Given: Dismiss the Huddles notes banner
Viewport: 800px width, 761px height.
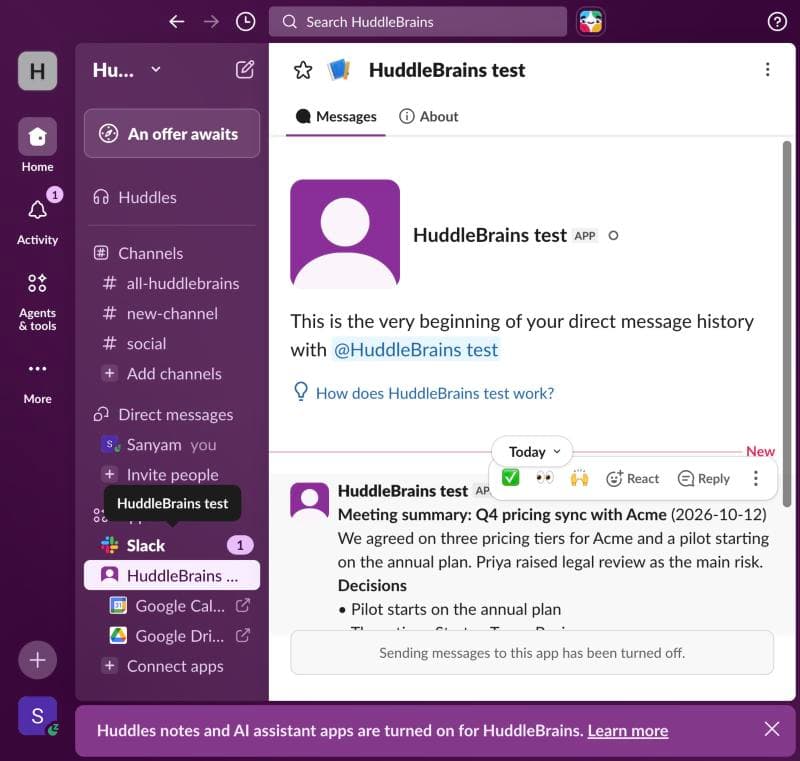Looking at the screenshot, I should [771, 729].
